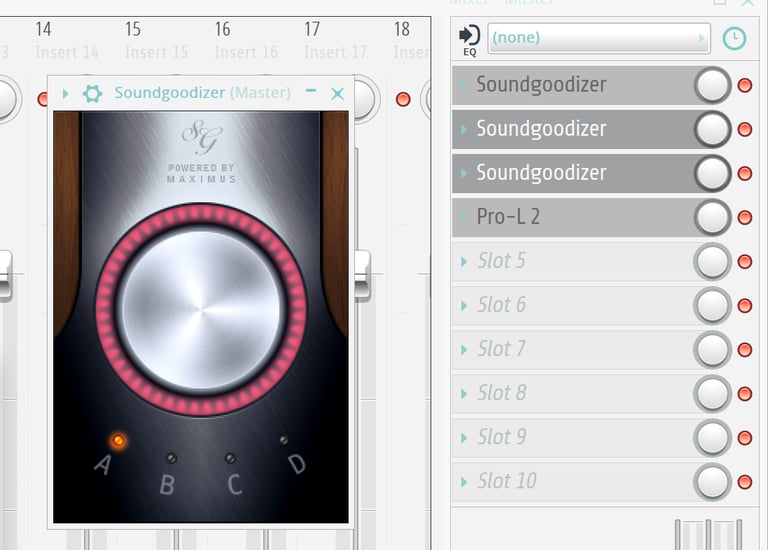Open the Soundgoodizer plugin options gear

coord(92,93)
